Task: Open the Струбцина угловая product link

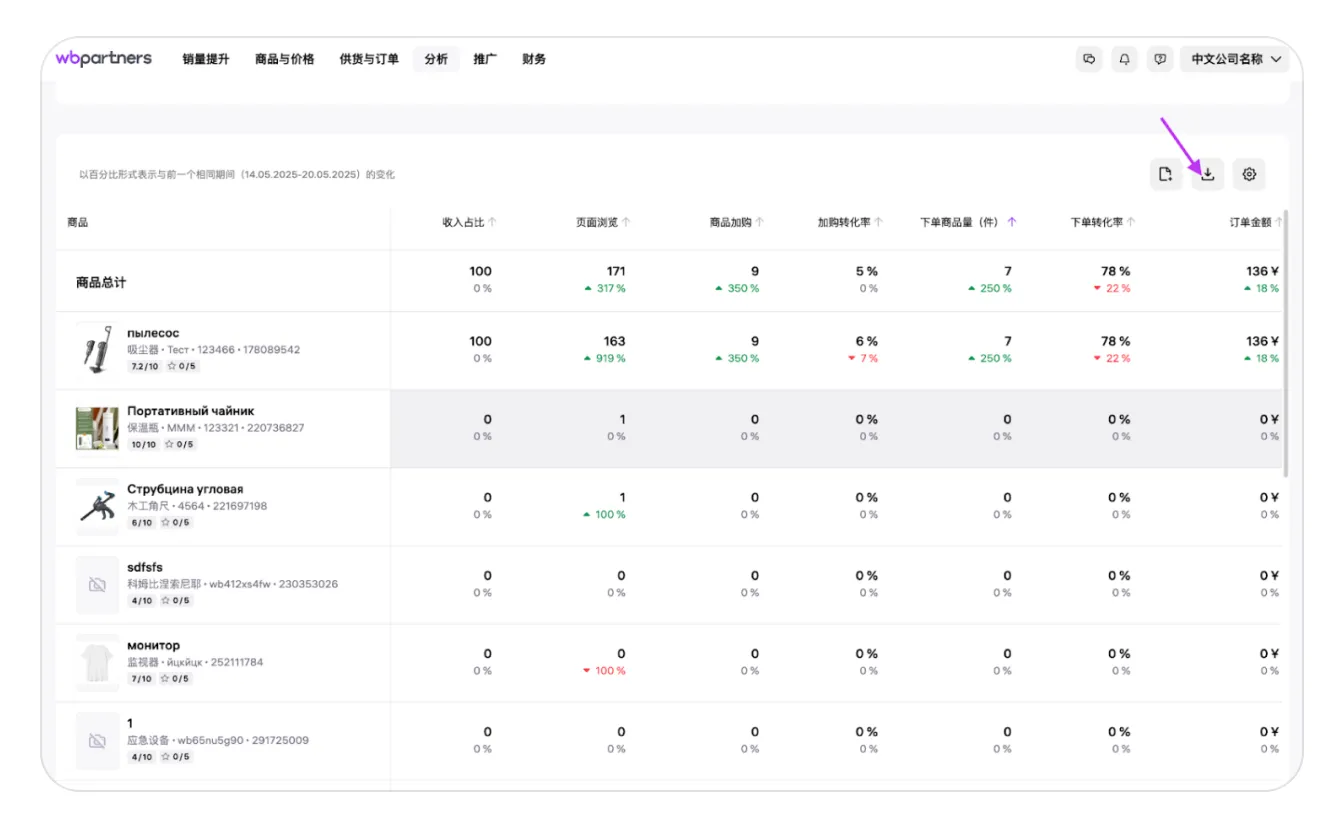Action: pos(185,489)
